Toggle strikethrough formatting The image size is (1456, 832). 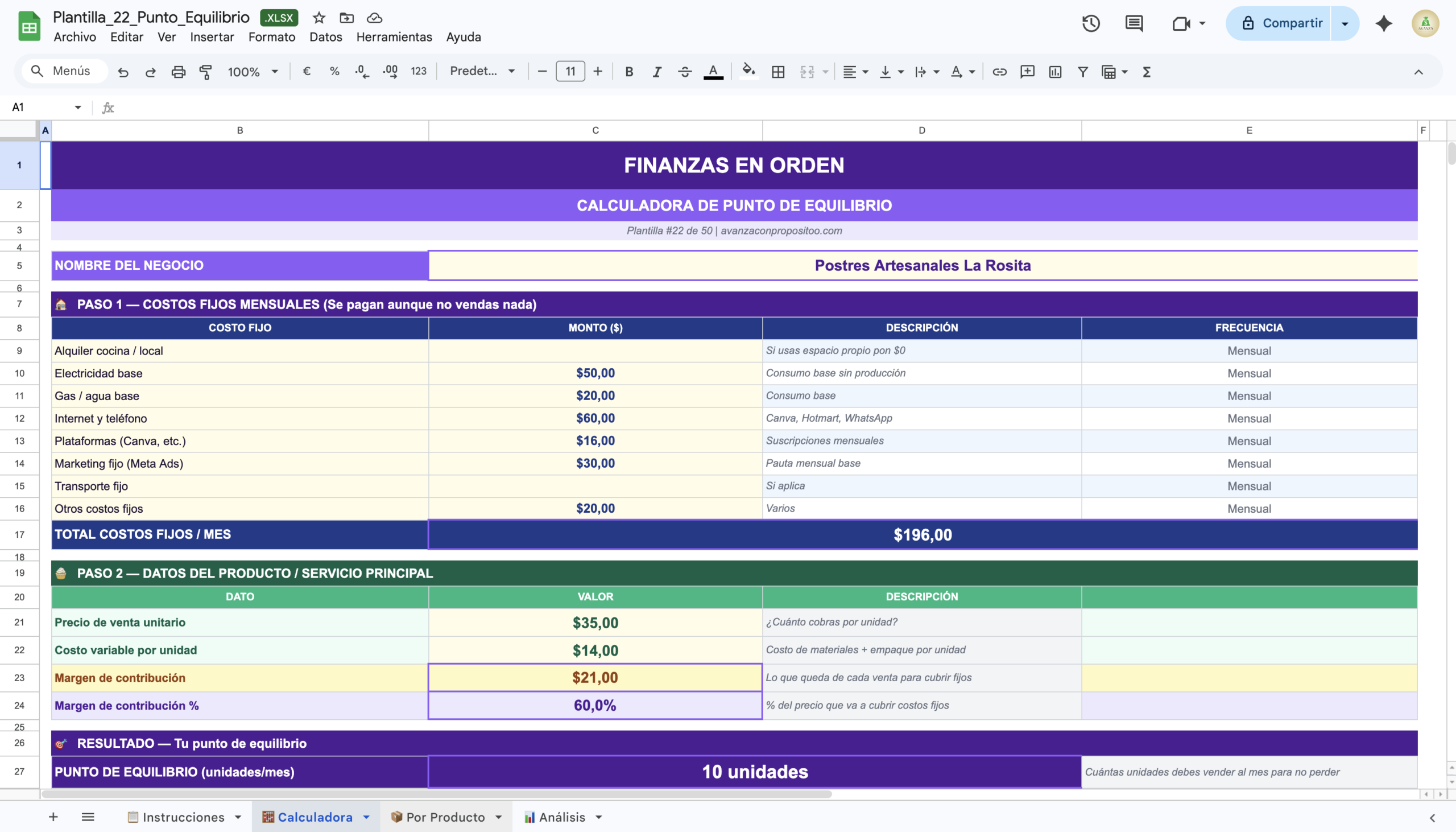pyautogui.click(x=685, y=72)
